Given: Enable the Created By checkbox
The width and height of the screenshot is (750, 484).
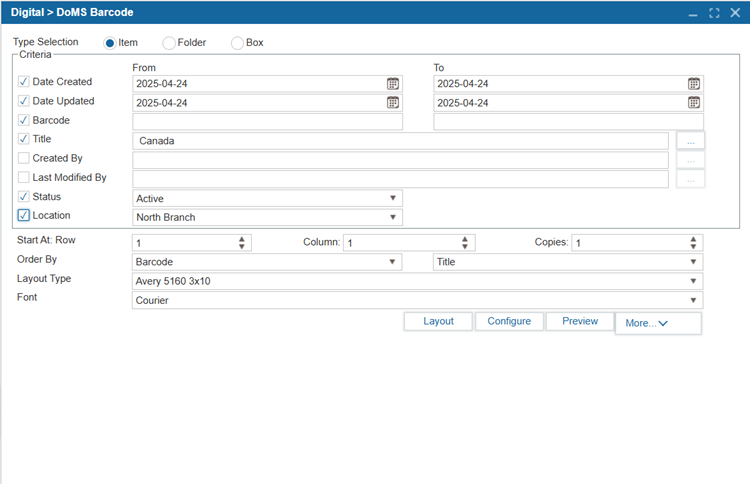Looking at the screenshot, I should [x=23, y=158].
